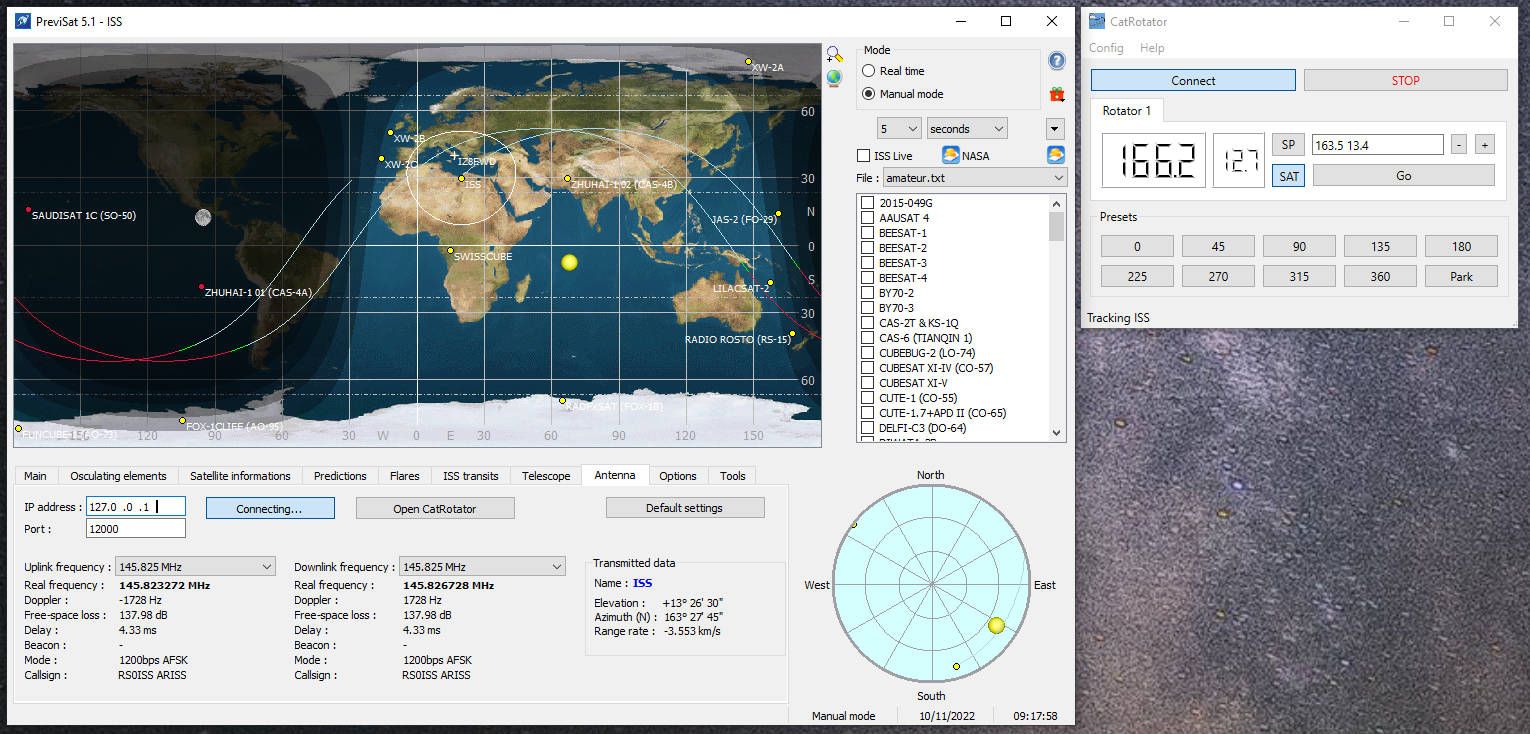
Task: Click the black arrow dropdown button
Action: [x=1055, y=129]
